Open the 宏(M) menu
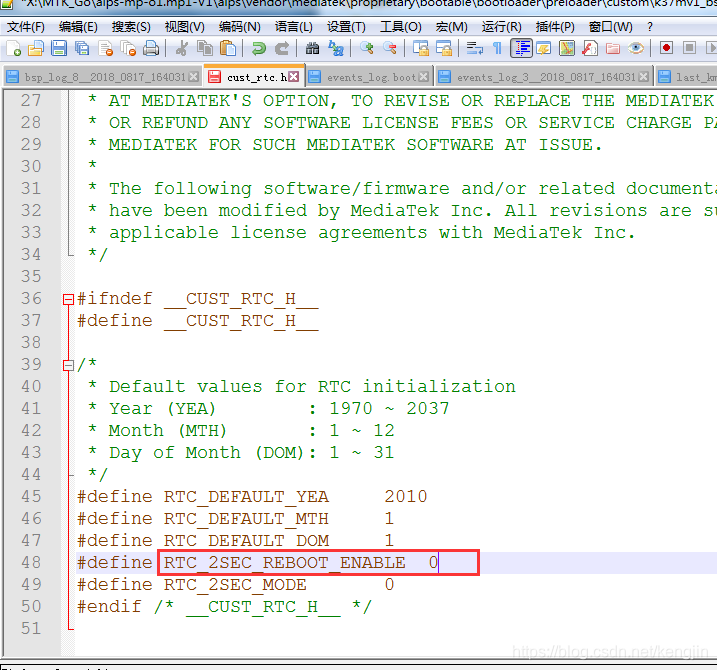The width and height of the screenshot is (717, 670). point(451,27)
